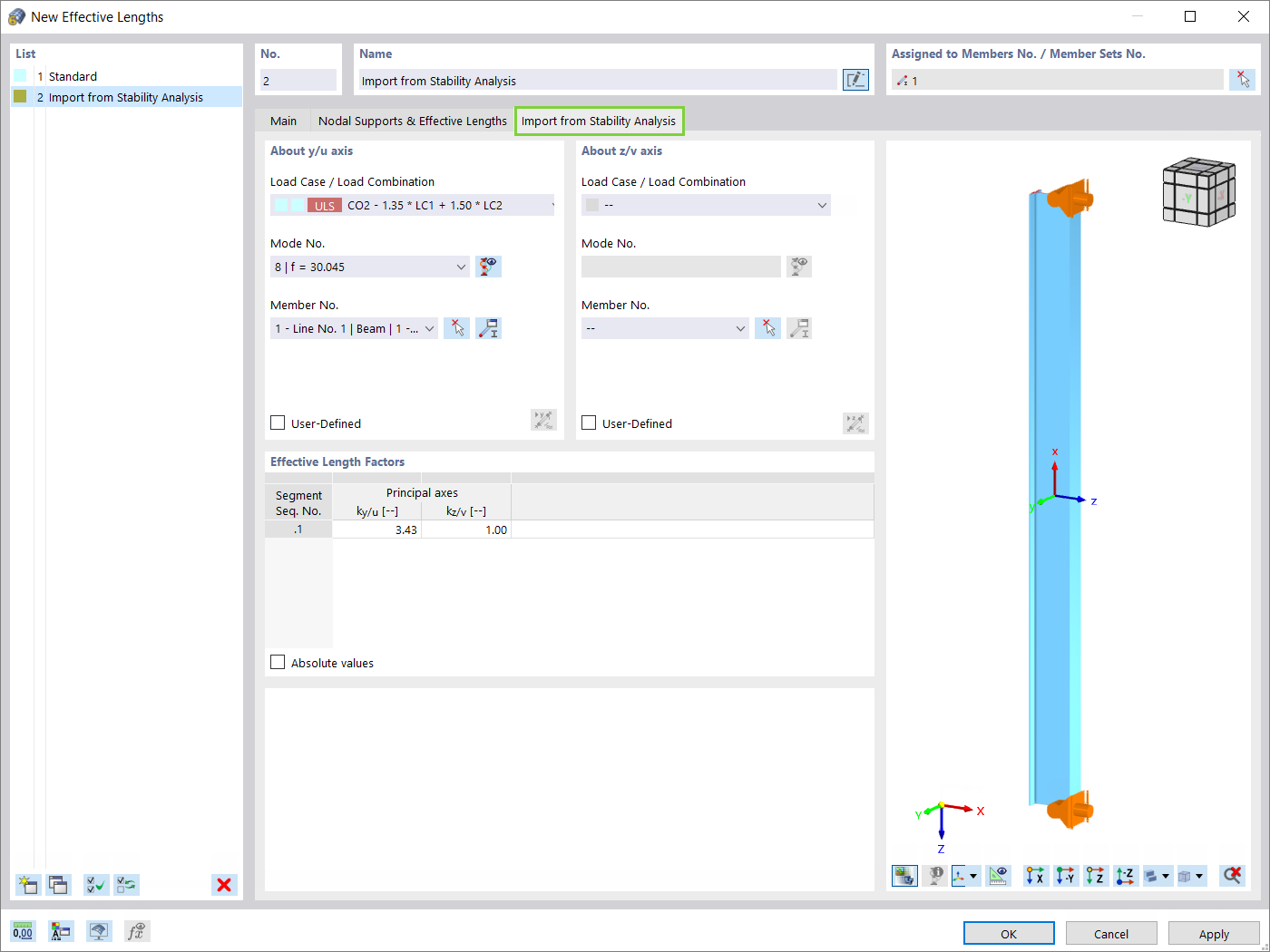Open units and decimal places settings
Screen dimensions: 1270x952
23,931
